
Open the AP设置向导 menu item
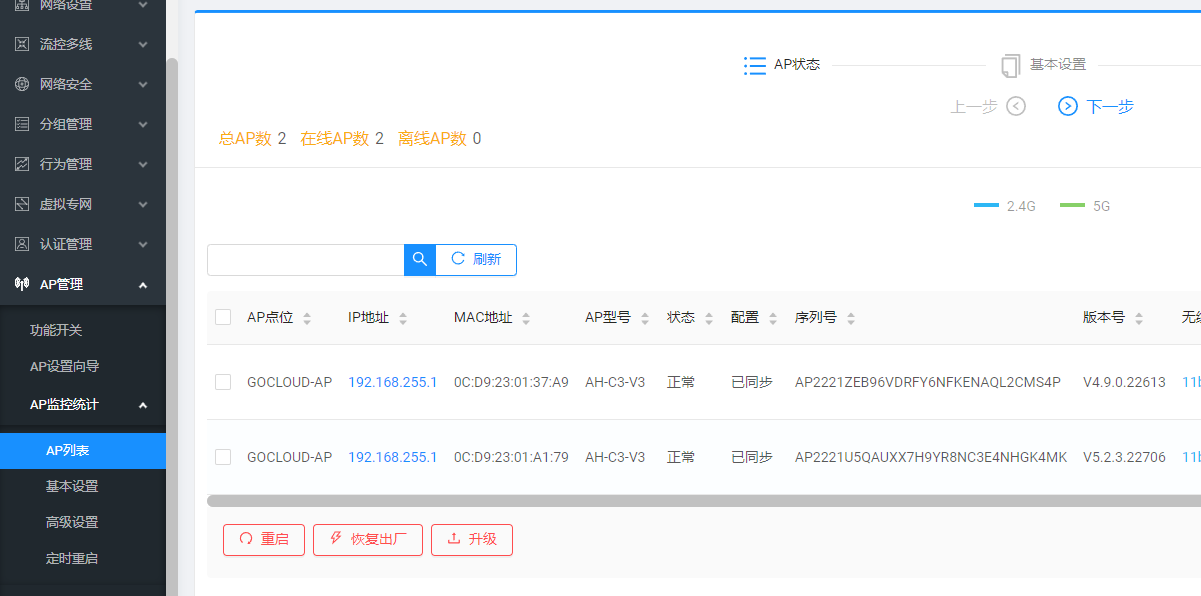coord(65,366)
